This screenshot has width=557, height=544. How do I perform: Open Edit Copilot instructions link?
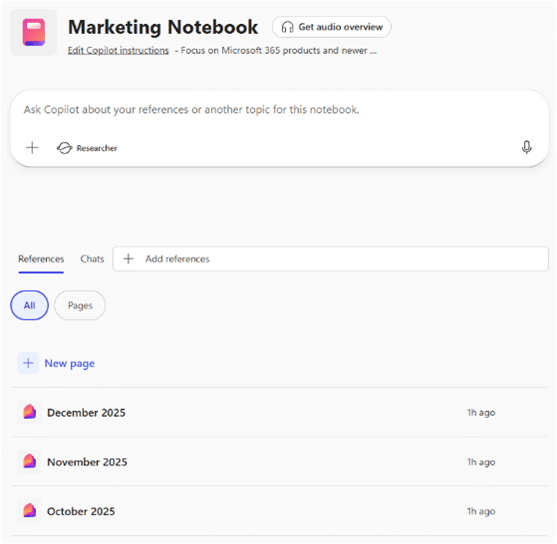point(118,50)
